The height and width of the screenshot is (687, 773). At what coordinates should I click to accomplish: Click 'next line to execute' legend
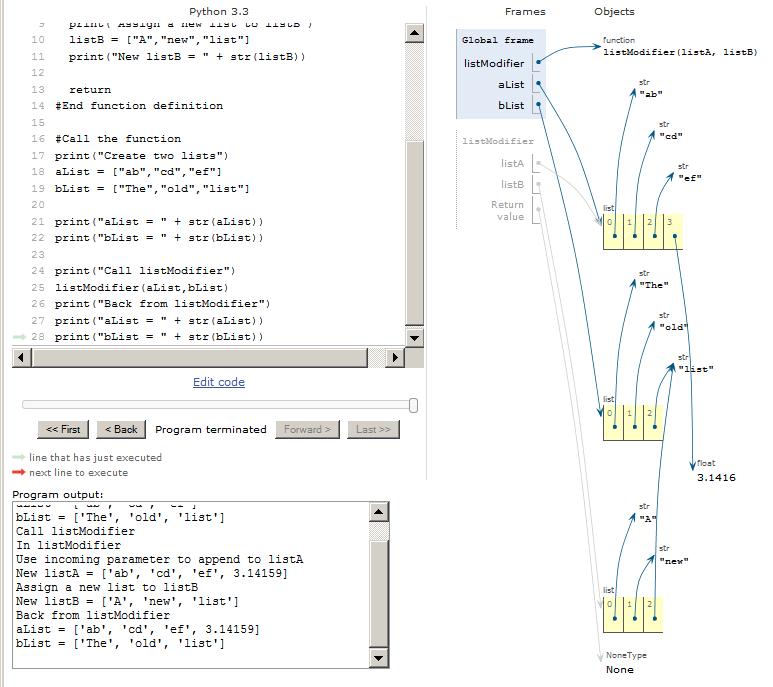point(78,473)
